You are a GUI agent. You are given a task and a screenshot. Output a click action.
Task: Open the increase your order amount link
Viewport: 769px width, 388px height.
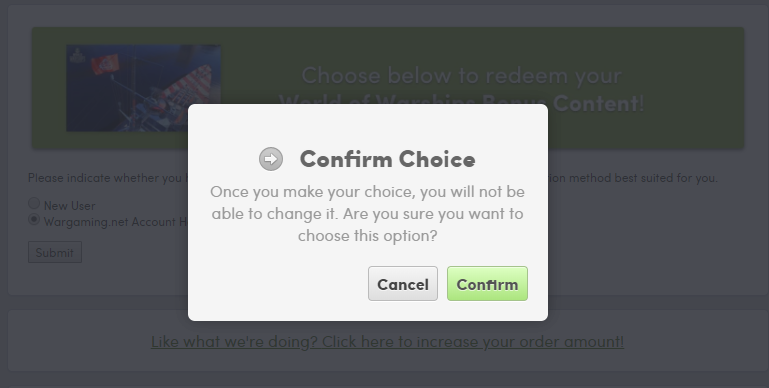click(x=387, y=341)
